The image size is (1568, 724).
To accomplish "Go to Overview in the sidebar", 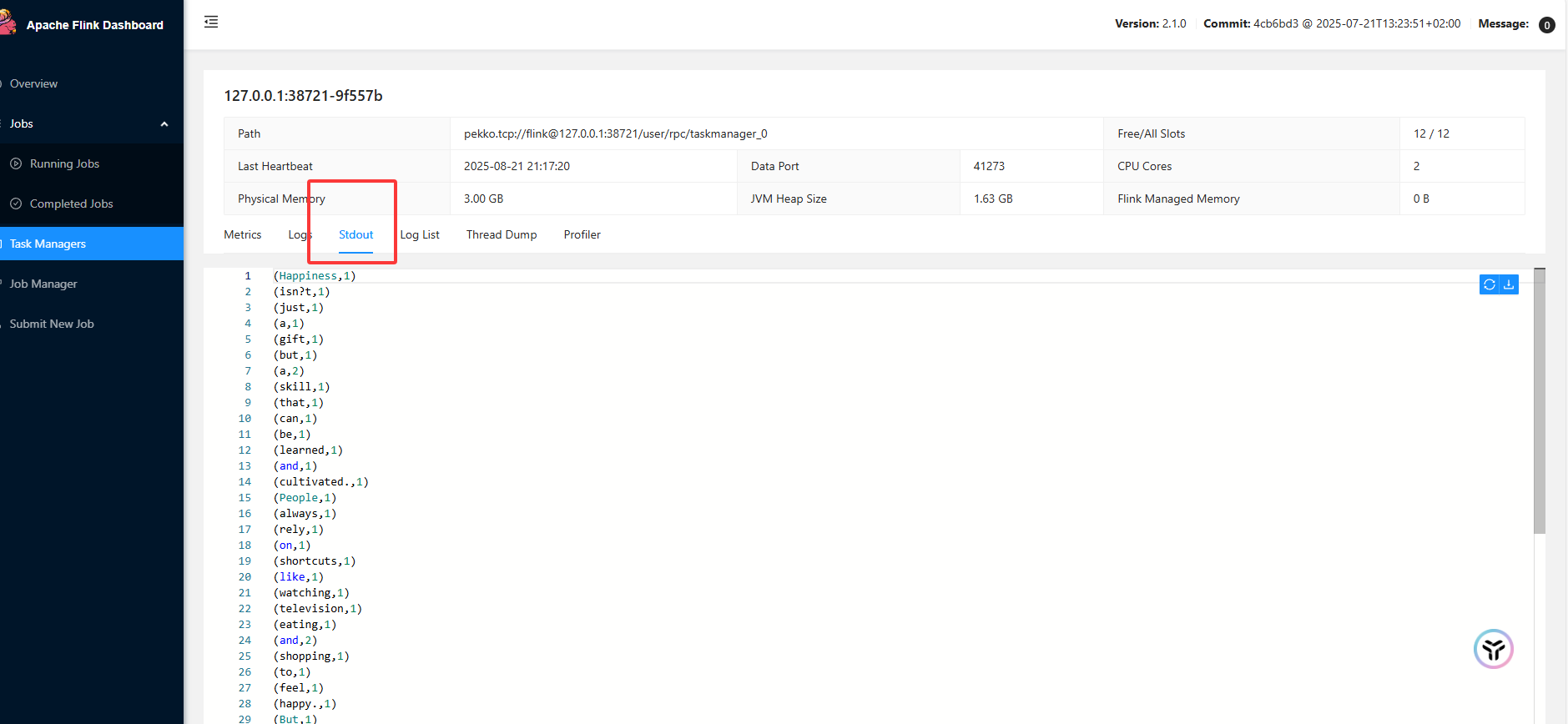I will coord(34,84).
